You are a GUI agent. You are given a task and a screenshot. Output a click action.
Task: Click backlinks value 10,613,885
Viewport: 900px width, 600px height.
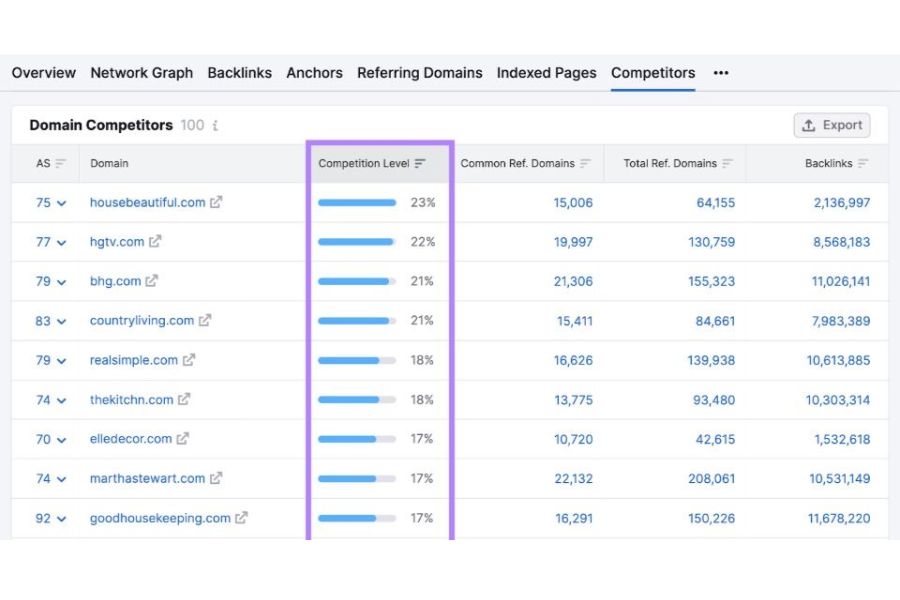click(839, 361)
